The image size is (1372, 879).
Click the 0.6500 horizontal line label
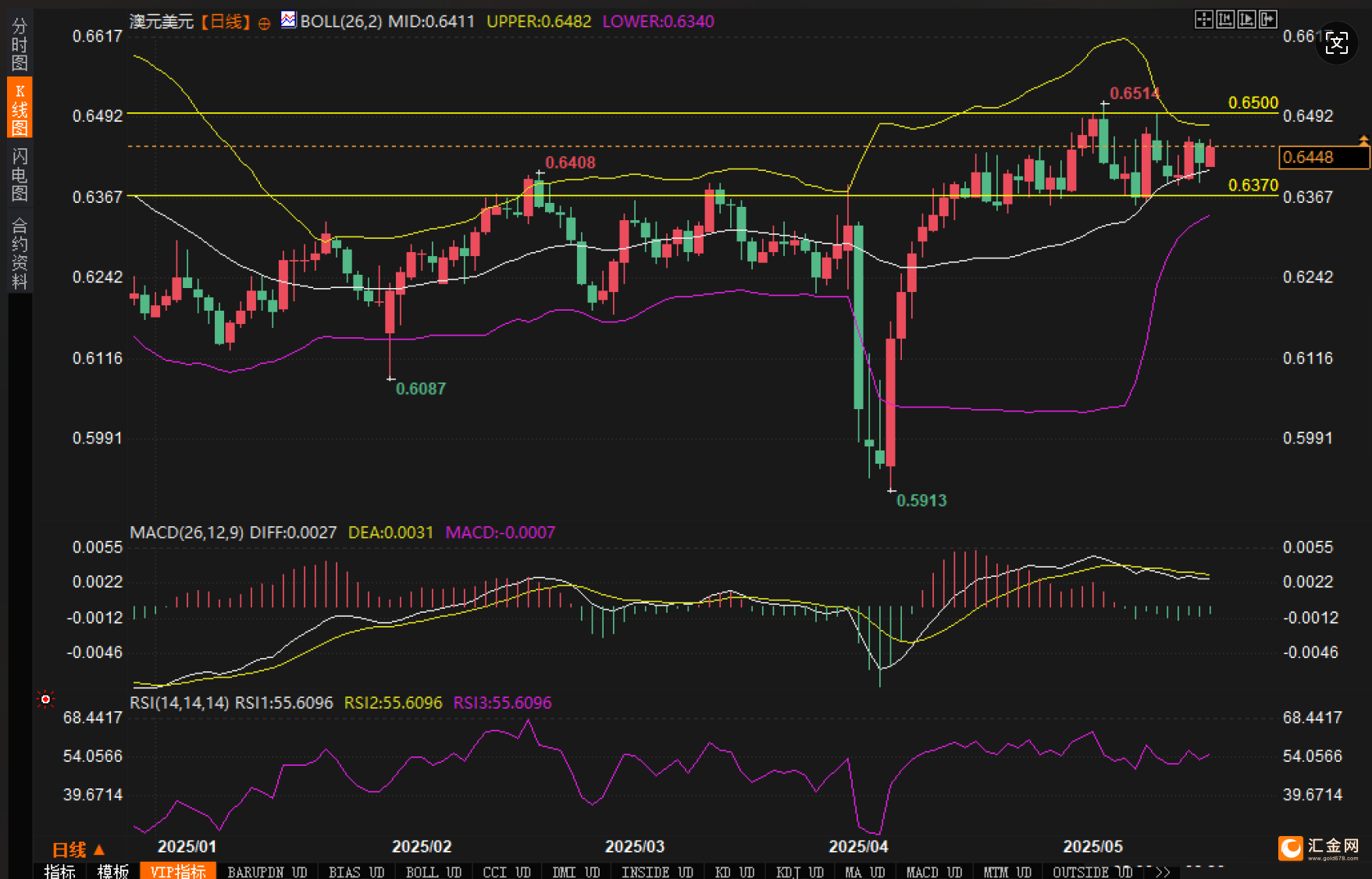coord(1253,102)
